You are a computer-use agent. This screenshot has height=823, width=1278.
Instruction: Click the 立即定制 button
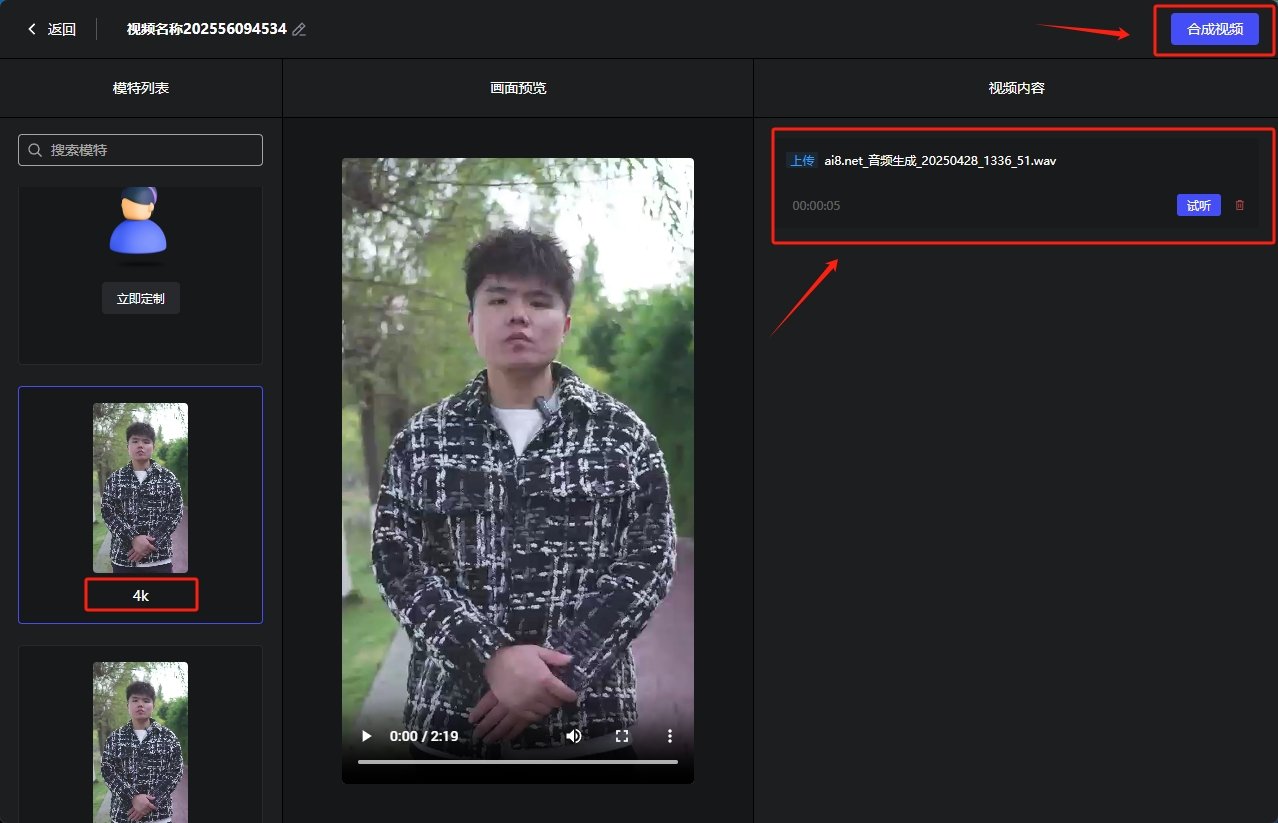tap(140, 297)
